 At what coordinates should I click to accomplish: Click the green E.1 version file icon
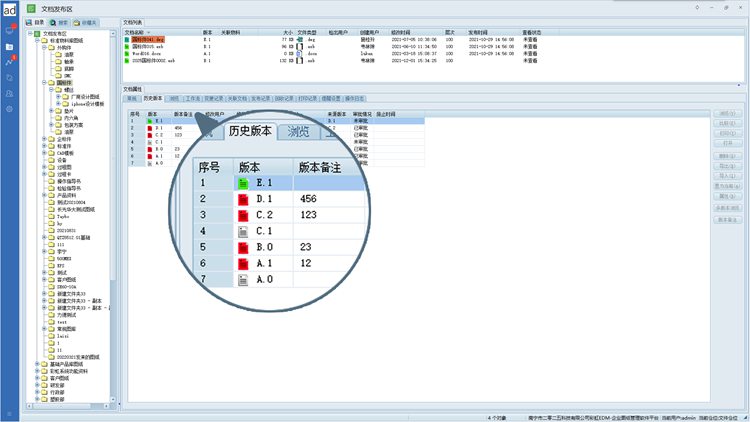point(243,183)
